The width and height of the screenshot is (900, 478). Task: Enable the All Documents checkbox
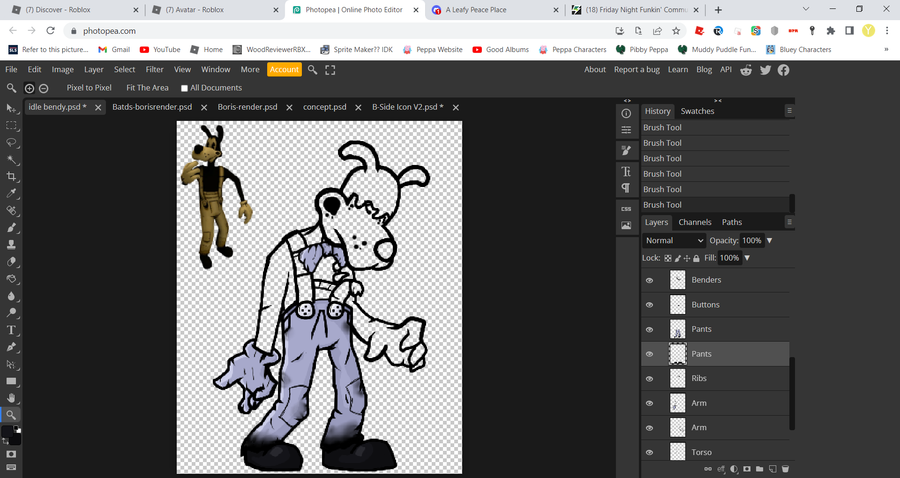tap(184, 88)
